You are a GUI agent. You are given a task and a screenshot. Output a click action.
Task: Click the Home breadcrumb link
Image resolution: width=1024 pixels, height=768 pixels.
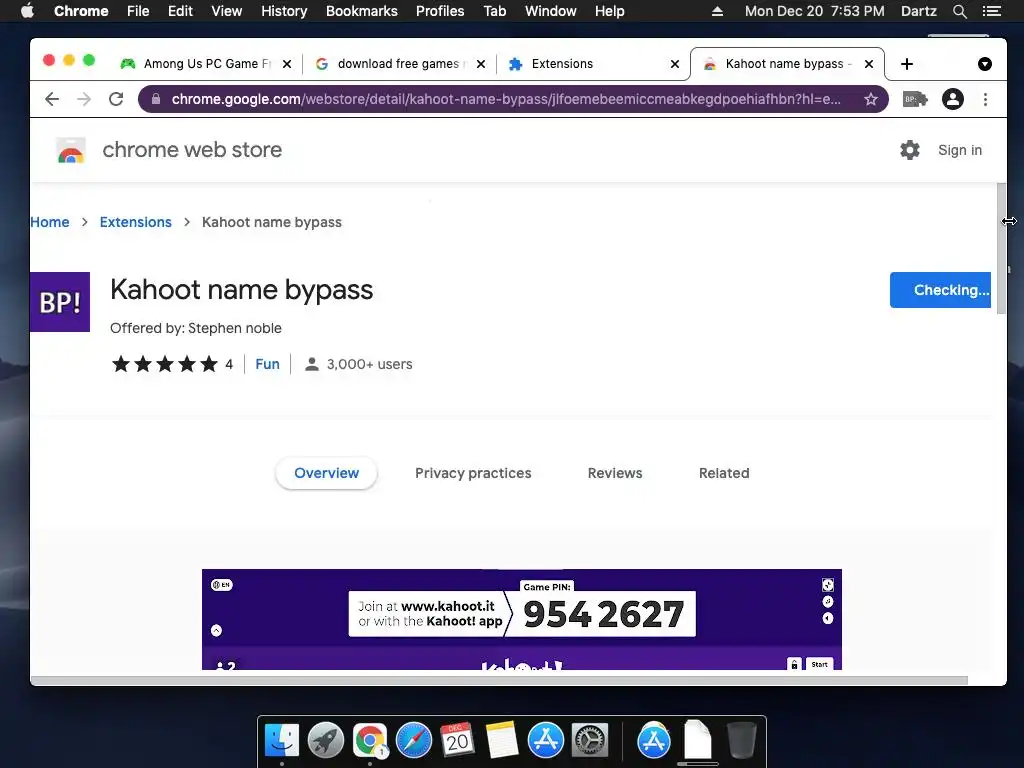[x=50, y=222]
